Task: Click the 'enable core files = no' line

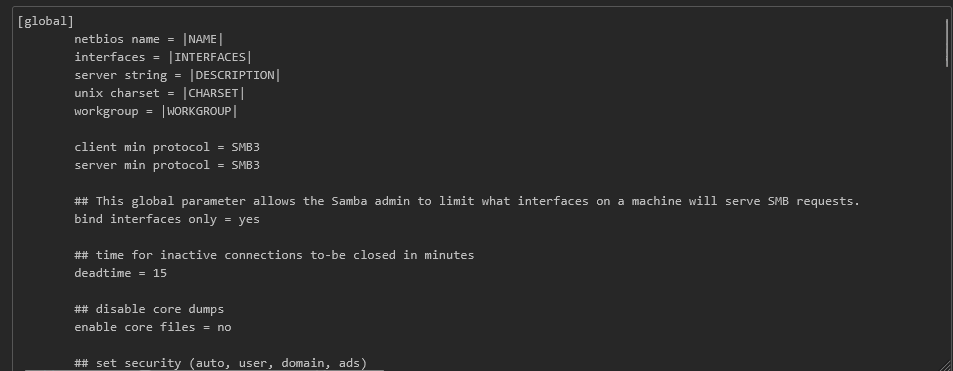Action: point(153,327)
